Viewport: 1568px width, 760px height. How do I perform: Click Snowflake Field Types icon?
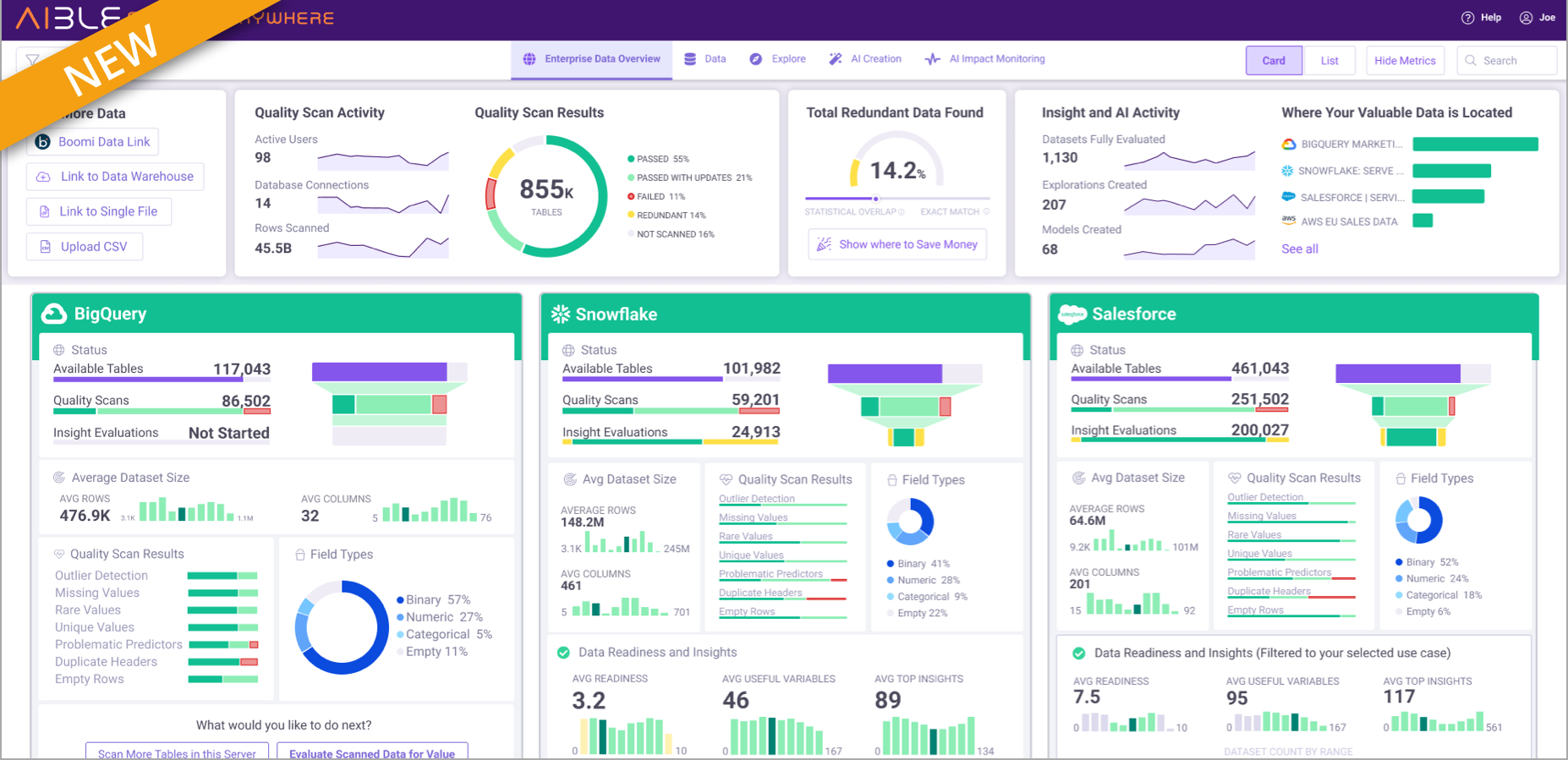pos(892,480)
